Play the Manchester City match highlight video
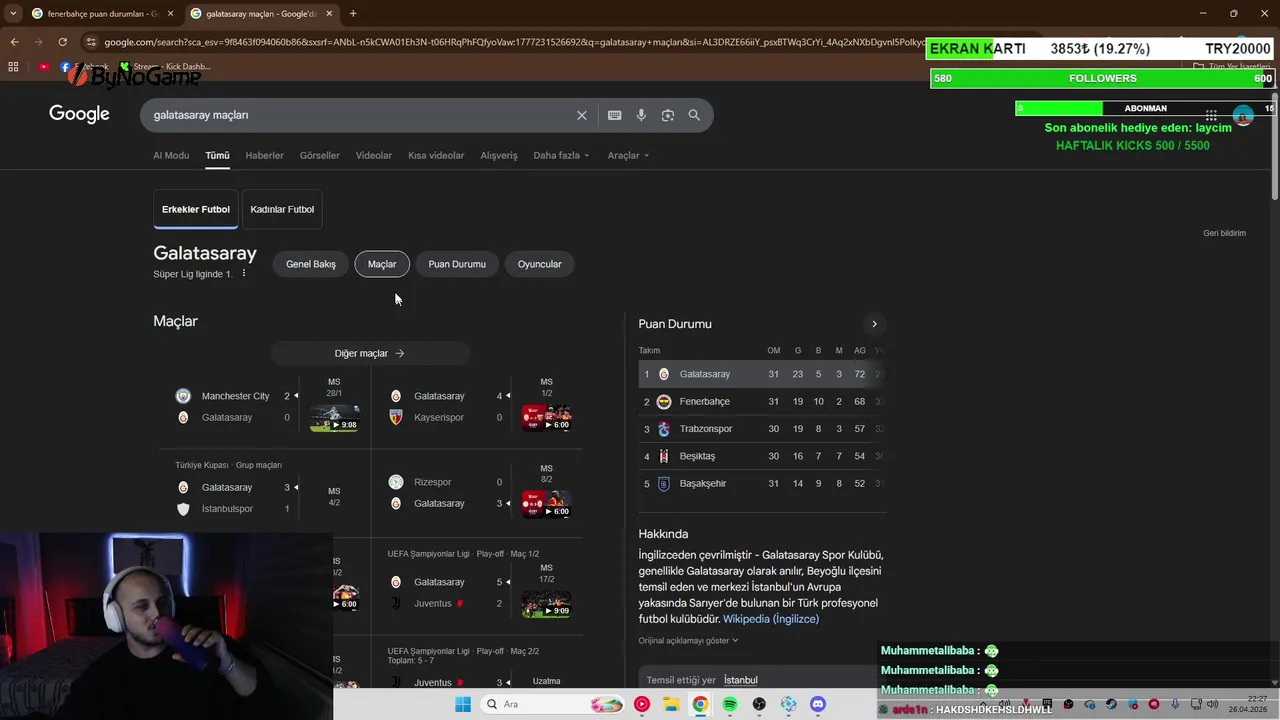 point(335,418)
